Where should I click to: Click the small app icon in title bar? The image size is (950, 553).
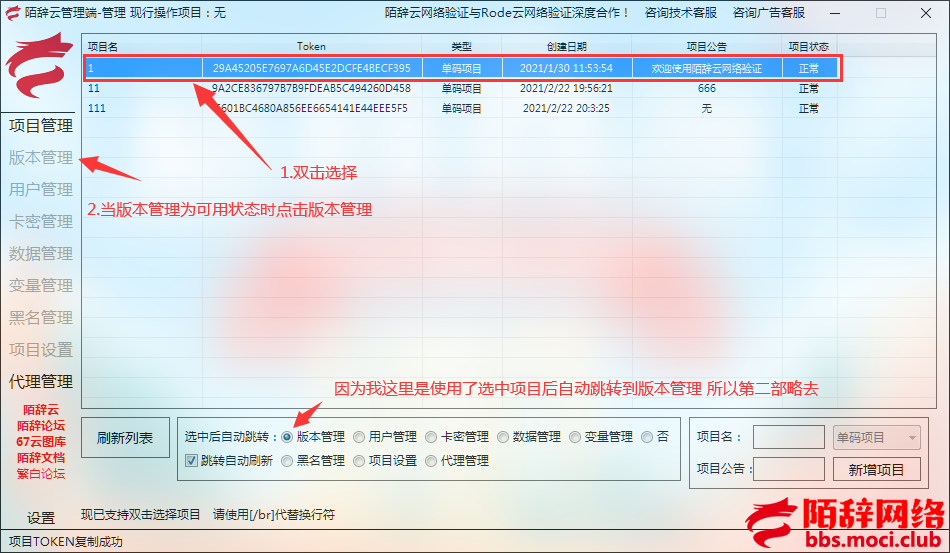pos(12,12)
